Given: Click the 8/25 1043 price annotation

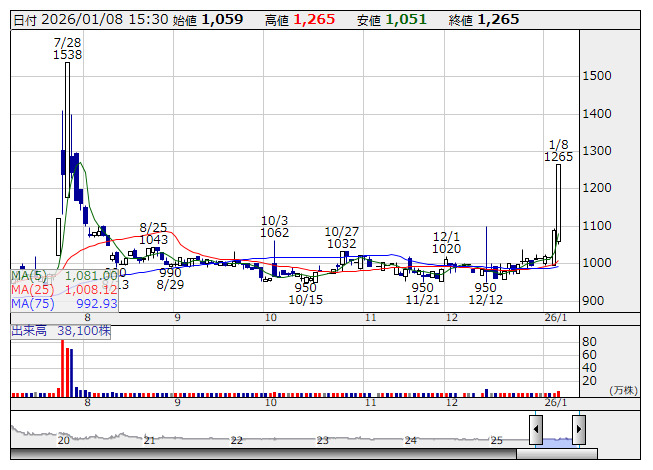Looking at the screenshot, I should pyautogui.click(x=153, y=233).
